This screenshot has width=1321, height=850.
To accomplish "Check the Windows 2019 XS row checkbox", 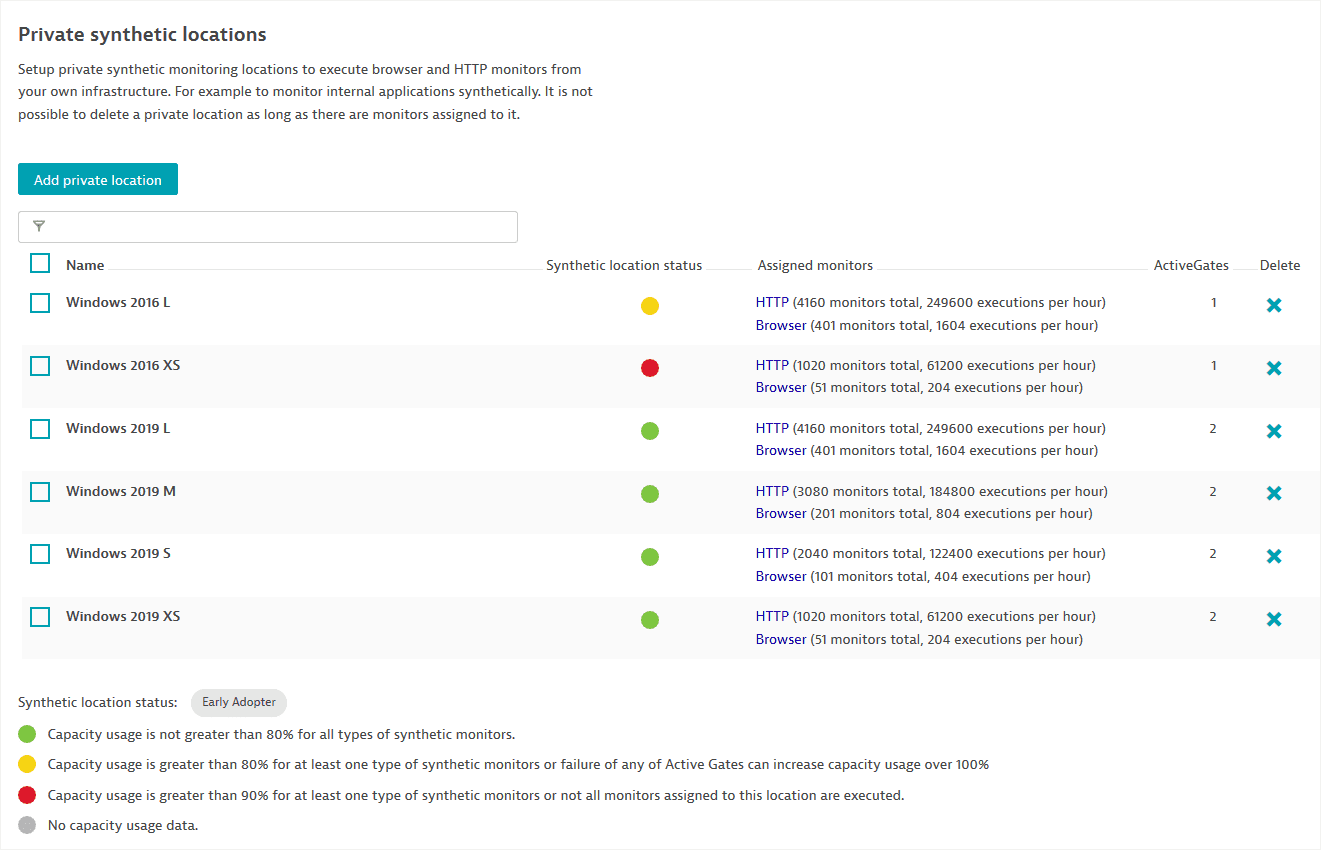I will [40, 617].
